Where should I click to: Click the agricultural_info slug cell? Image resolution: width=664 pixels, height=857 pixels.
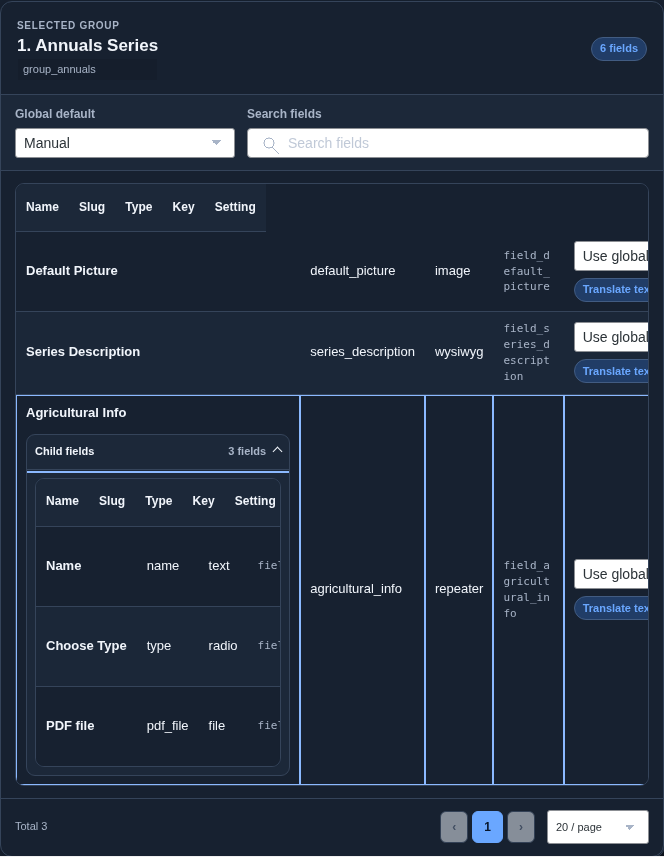click(x=356, y=589)
